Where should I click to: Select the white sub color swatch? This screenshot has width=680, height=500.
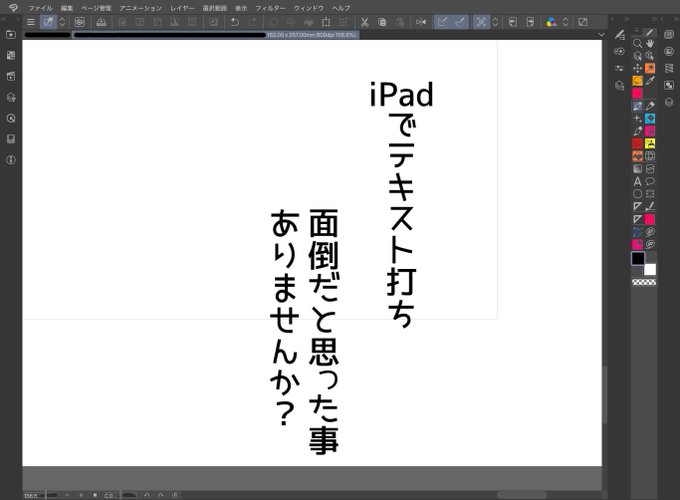click(x=650, y=270)
